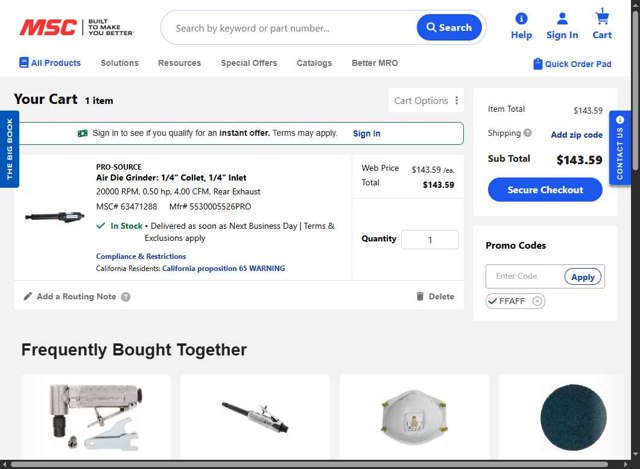Open the All Products menu
The width and height of the screenshot is (640, 469).
(x=50, y=63)
